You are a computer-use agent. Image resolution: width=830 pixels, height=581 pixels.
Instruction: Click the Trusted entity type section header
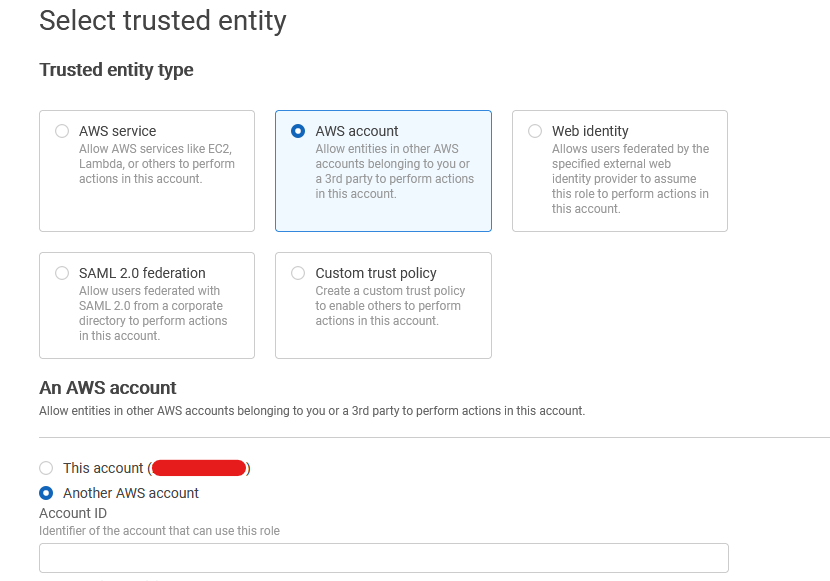(x=116, y=71)
